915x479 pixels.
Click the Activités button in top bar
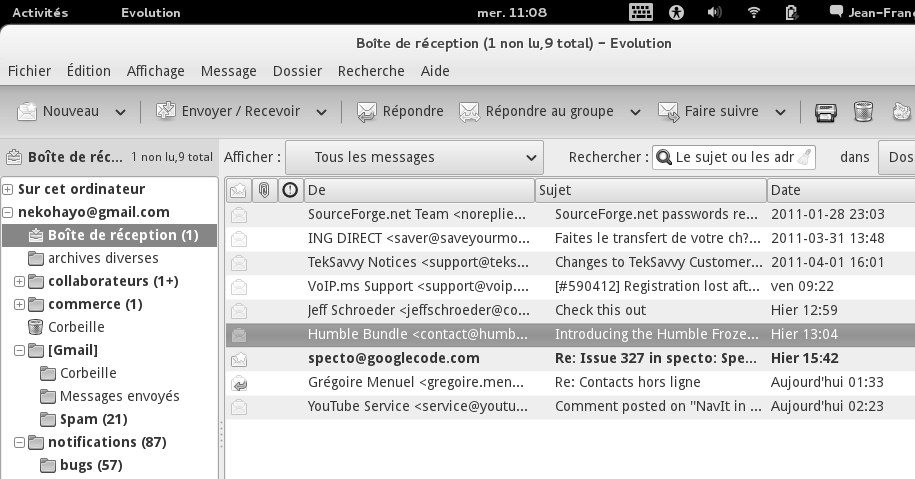[40, 12]
